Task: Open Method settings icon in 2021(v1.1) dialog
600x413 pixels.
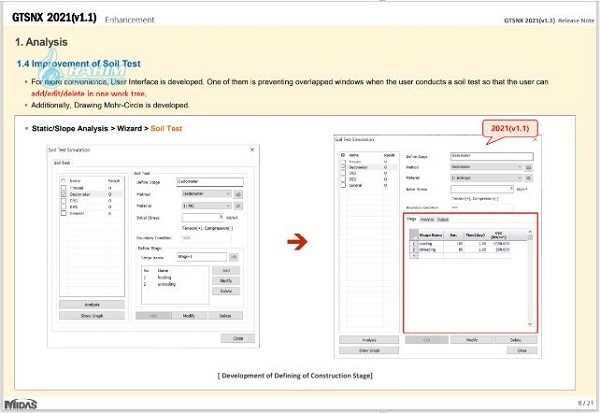Action: 528,167
